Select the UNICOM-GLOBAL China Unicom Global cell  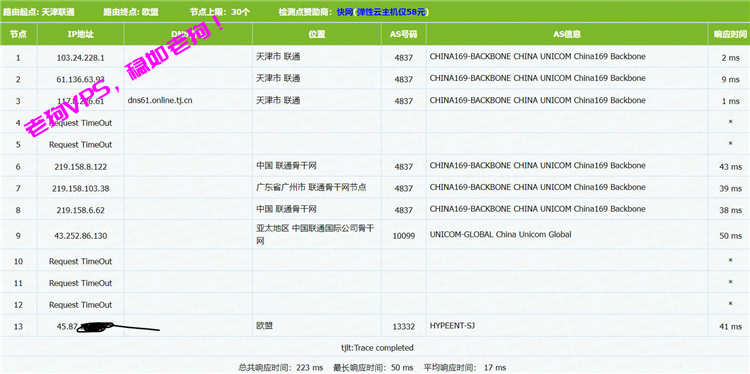coord(567,235)
